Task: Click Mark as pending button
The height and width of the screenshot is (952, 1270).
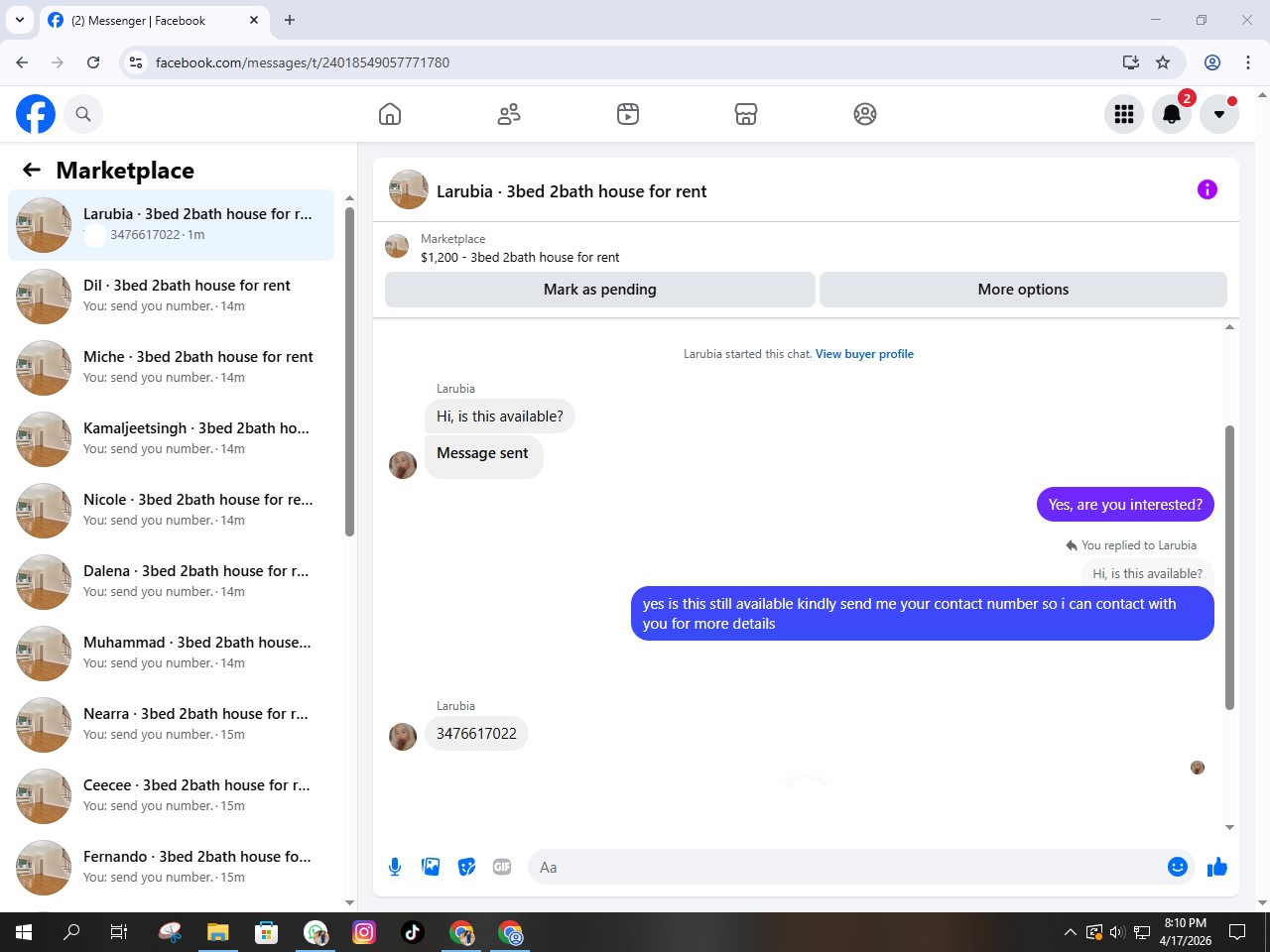Action: [x=600, y=290]
